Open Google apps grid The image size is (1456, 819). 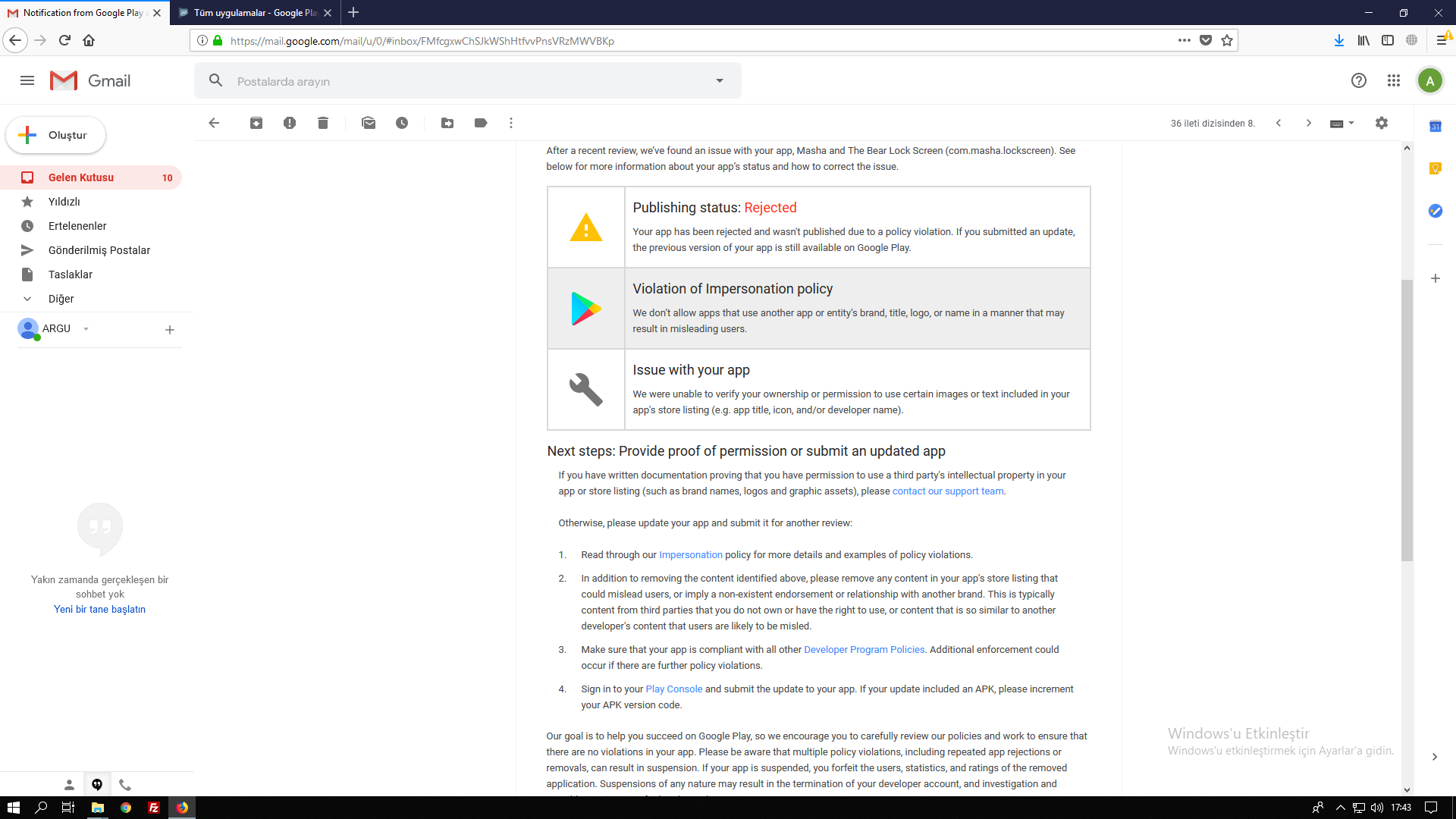(x=1394, y=80)
